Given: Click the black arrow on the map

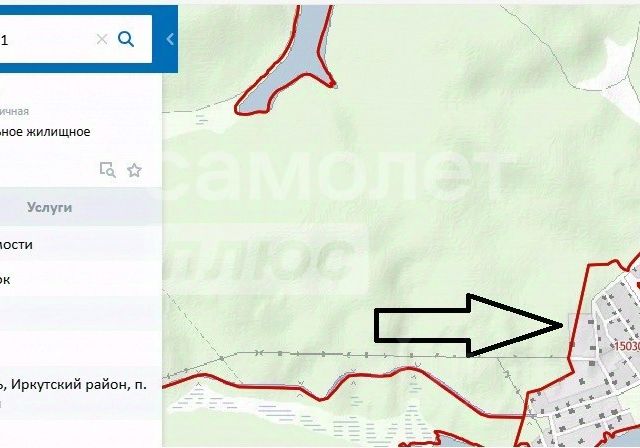Looking at the screenshot, I should tap(469, 325).
